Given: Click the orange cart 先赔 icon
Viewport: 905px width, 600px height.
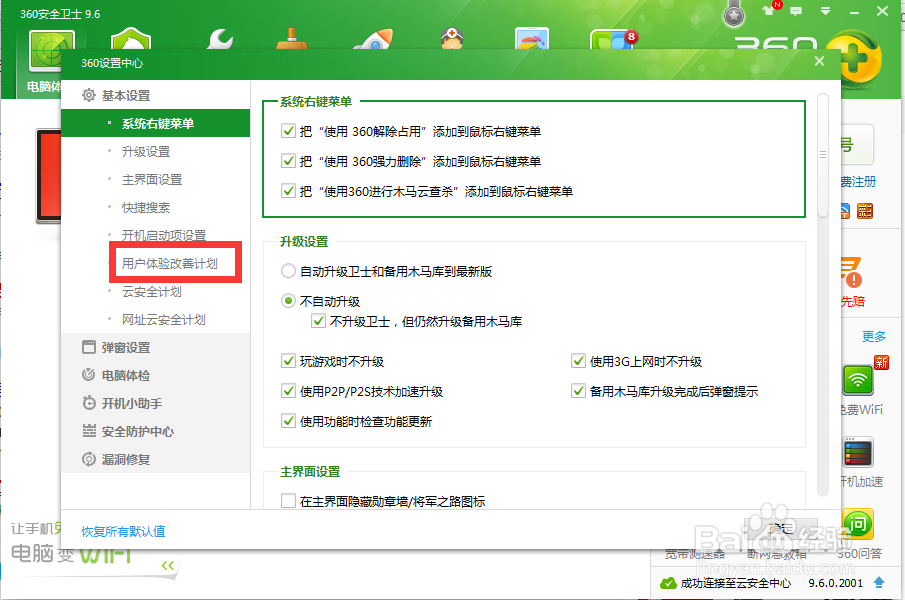Looking at the screenshot, I should pos(852,272).
